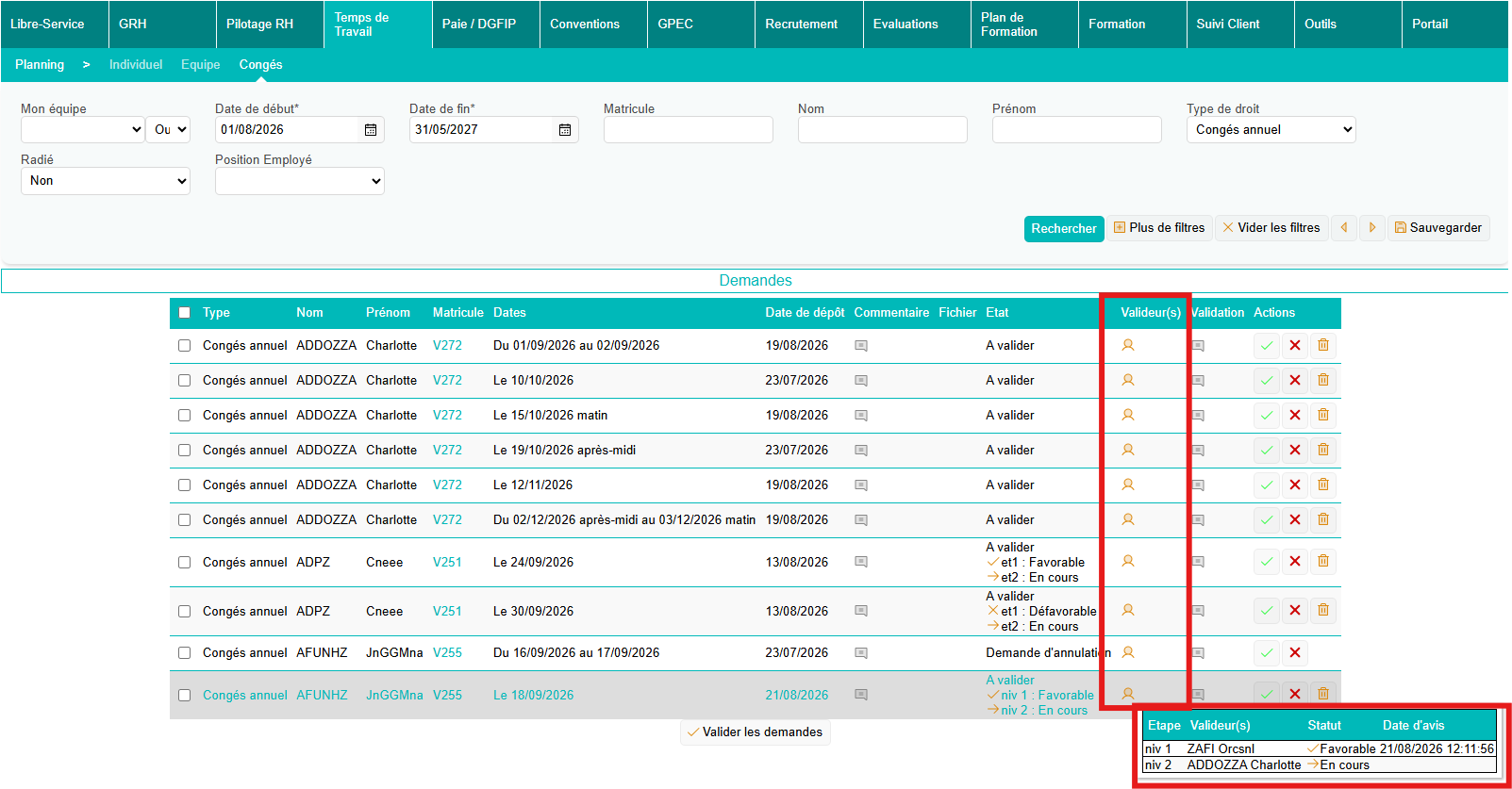Screen dimensions: 1512x789
Task: Show validators for Du 01/09/2026 au 02/09/2026 request
Action: pos(1128,345)
